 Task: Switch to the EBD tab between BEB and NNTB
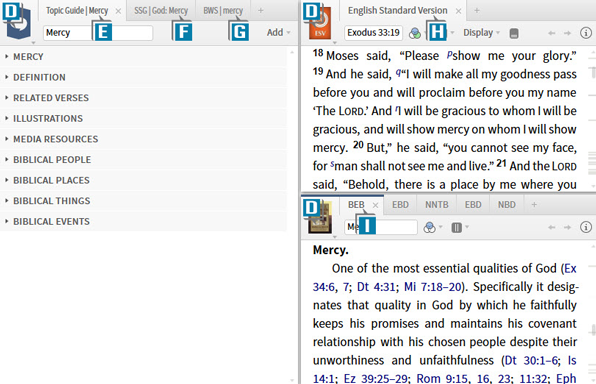(x=400, y=205)
